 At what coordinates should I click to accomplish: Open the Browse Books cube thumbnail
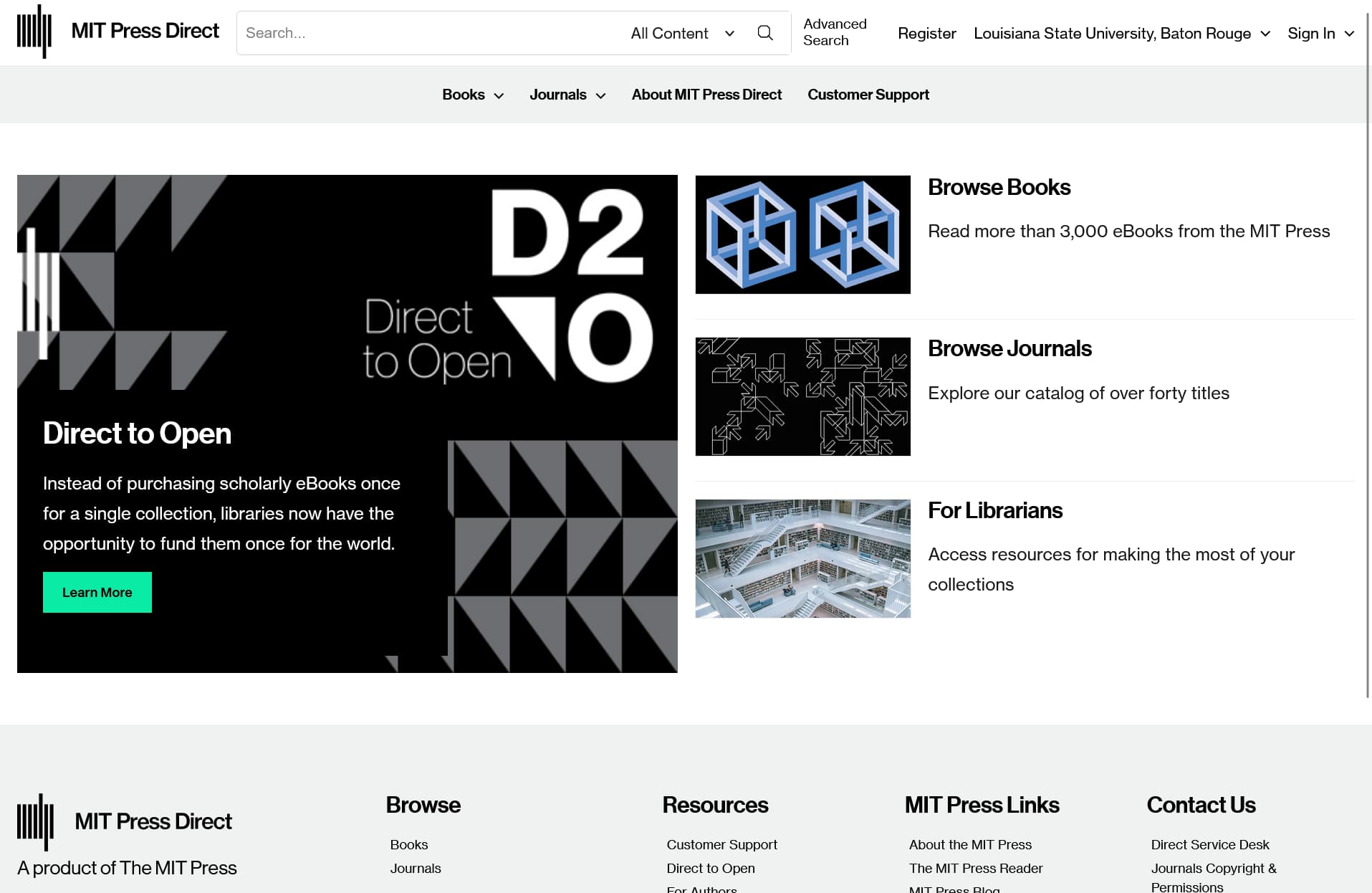tap(802, 234)
